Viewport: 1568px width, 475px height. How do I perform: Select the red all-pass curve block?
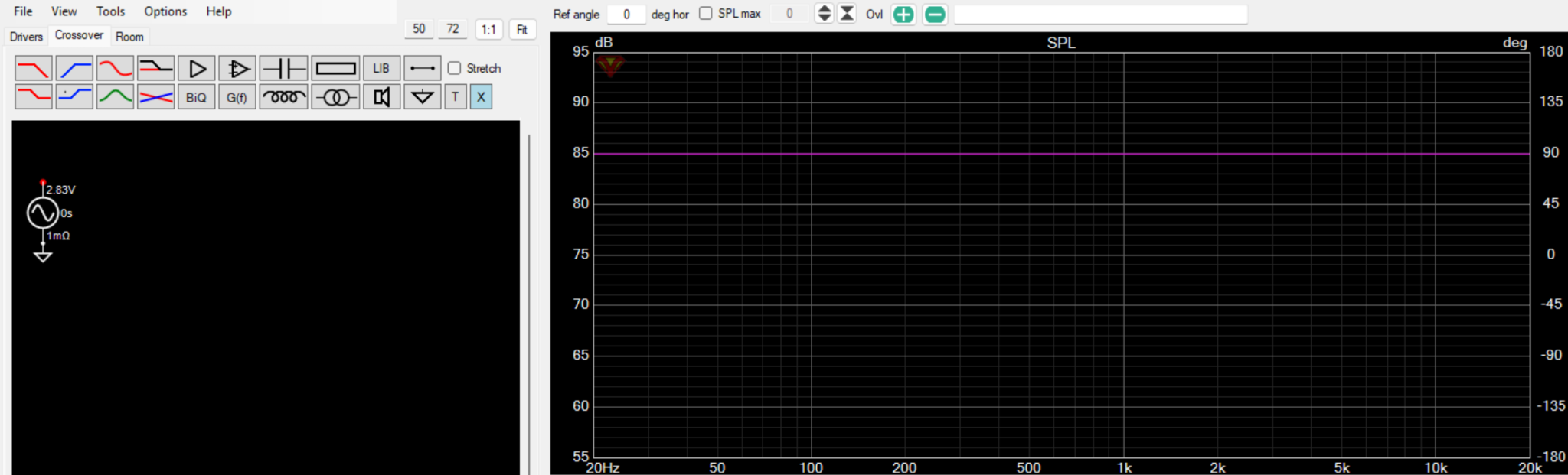point(115,69)
